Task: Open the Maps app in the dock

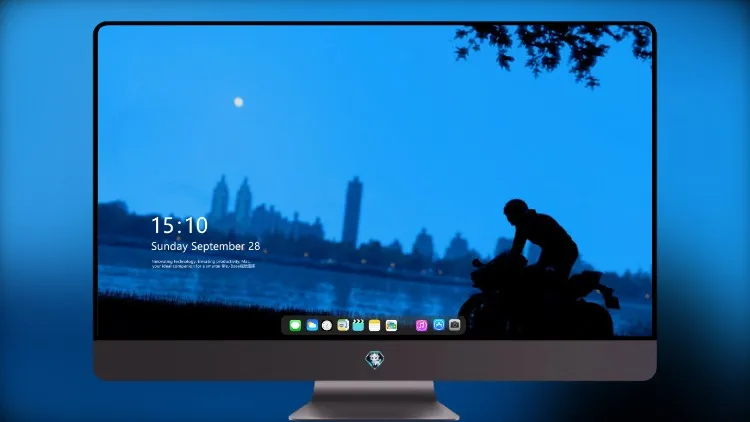Action: [343, 325]
